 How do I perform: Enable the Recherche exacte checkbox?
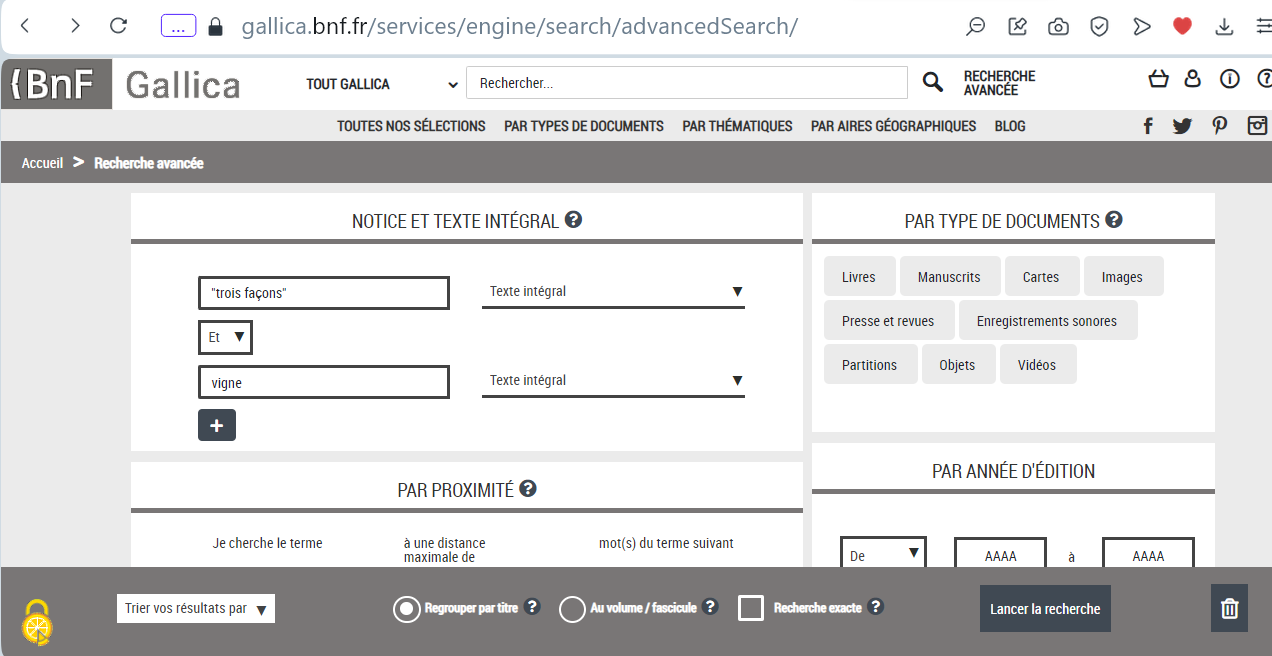click(751, 608)
